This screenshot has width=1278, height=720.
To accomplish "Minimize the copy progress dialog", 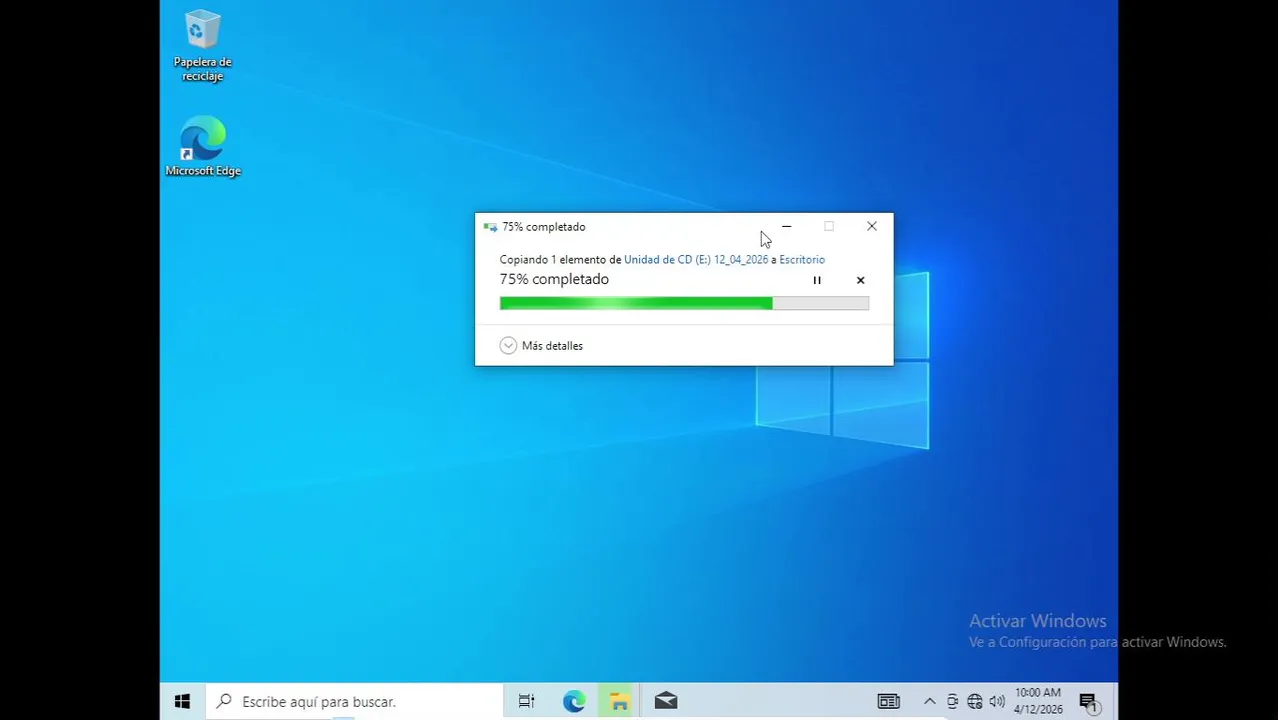I will click(786, 227).
